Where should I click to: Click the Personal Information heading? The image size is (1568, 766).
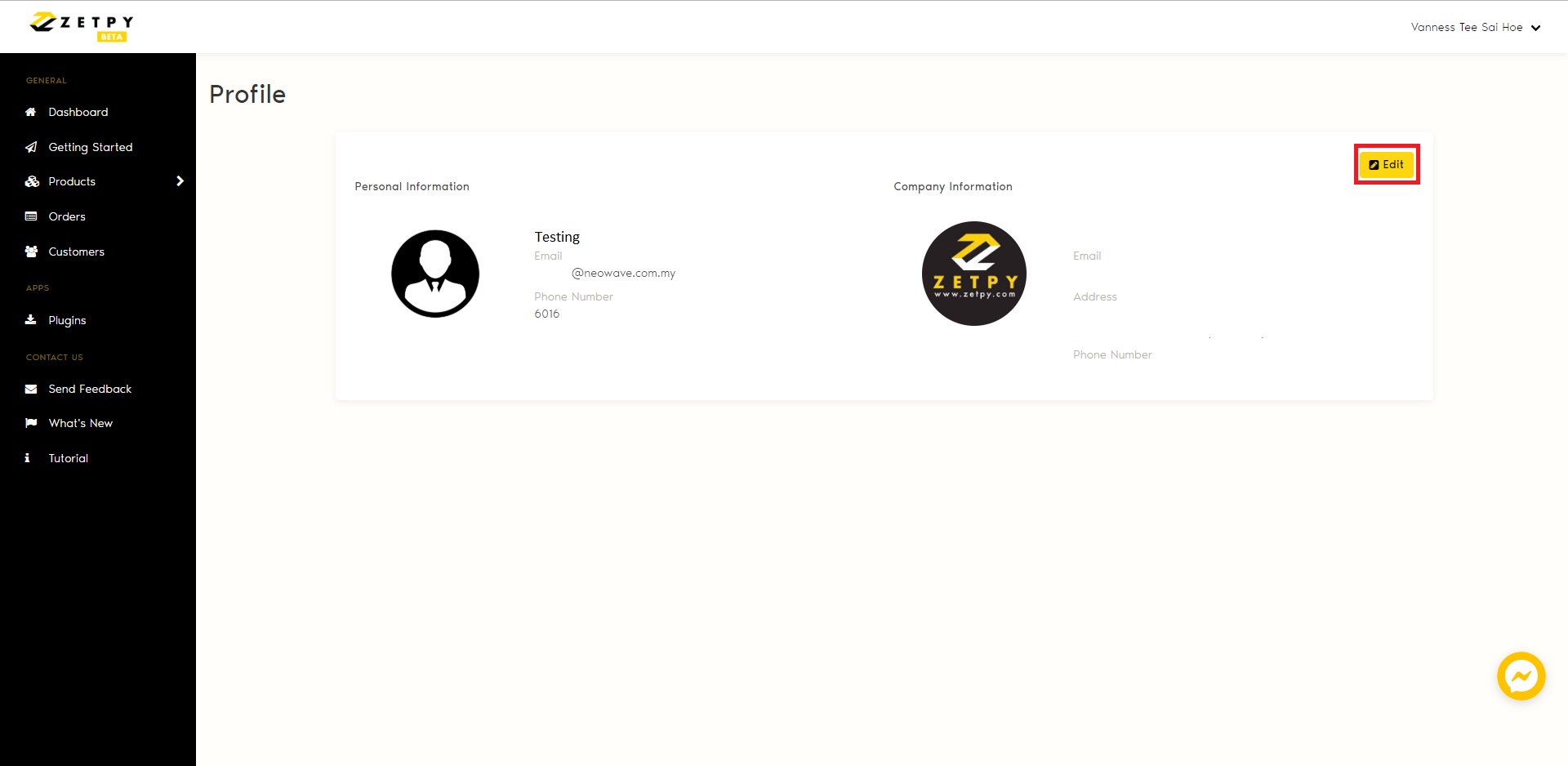412,186
